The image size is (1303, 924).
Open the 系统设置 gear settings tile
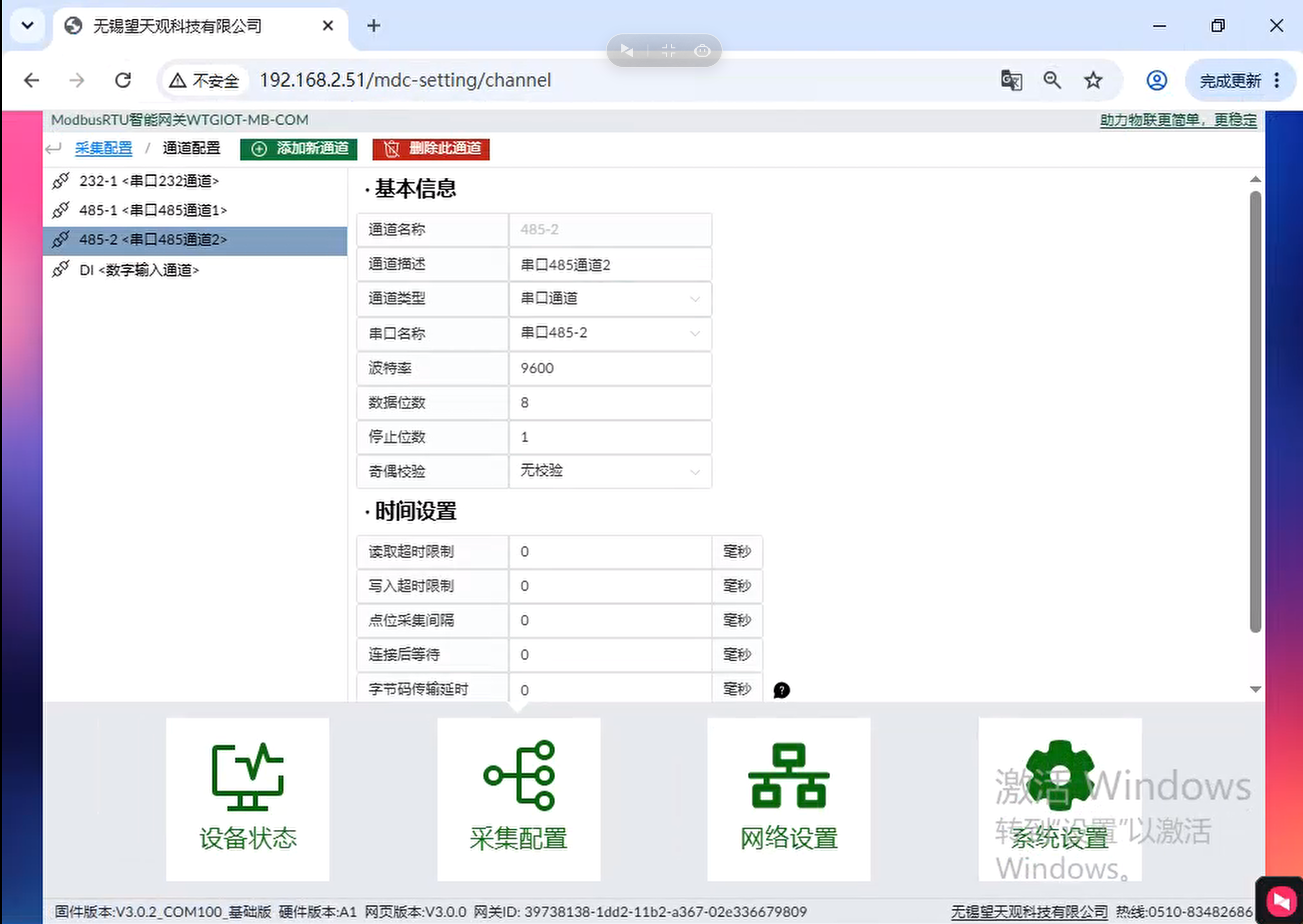pos(1060,799)
